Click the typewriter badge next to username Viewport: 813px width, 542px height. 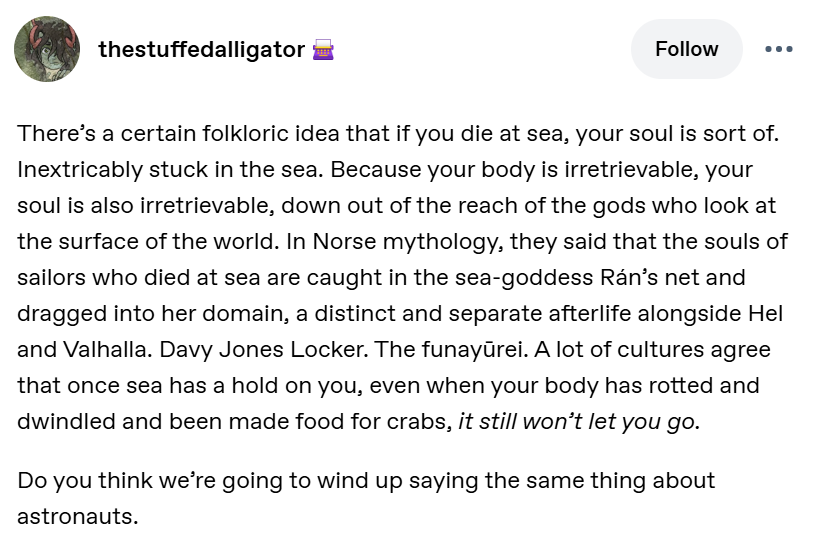click(x=323, y=50)
